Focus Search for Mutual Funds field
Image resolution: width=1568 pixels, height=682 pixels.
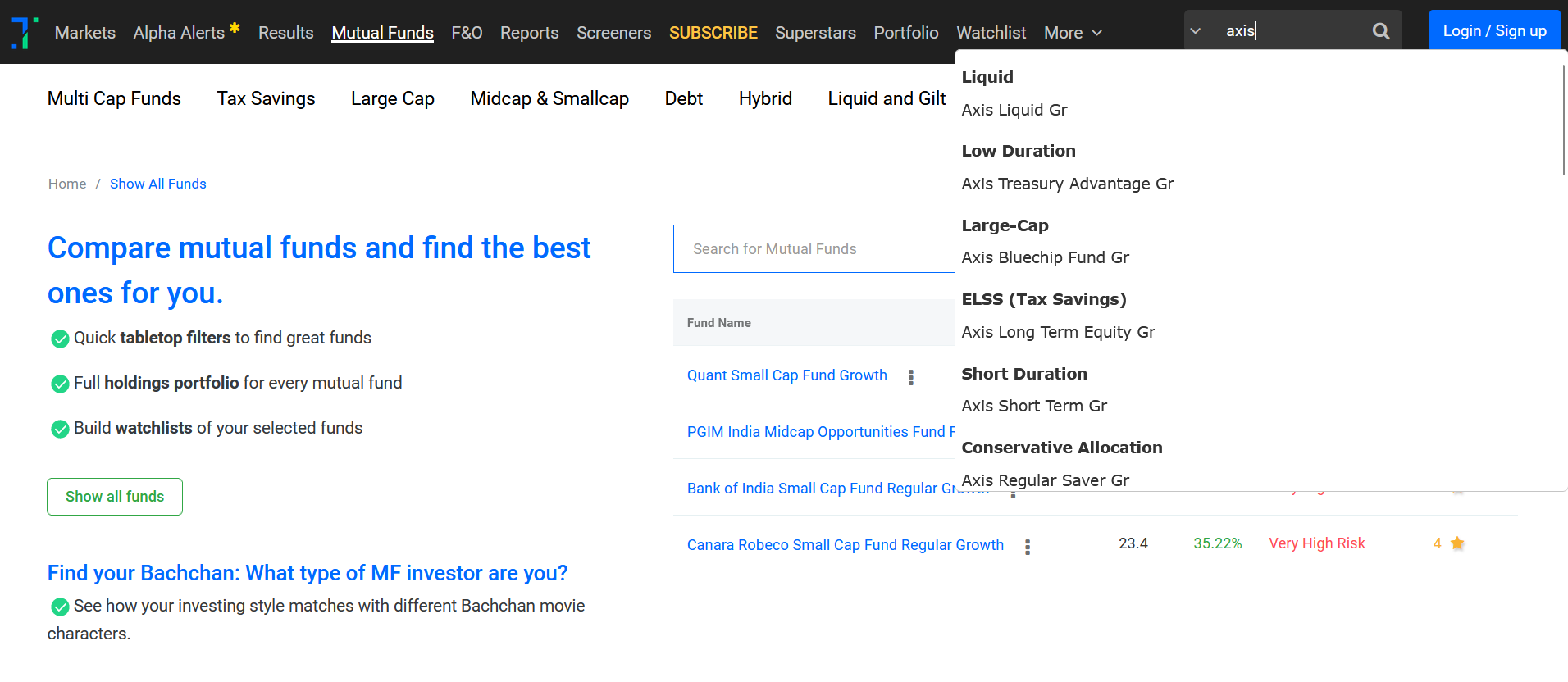814,248
